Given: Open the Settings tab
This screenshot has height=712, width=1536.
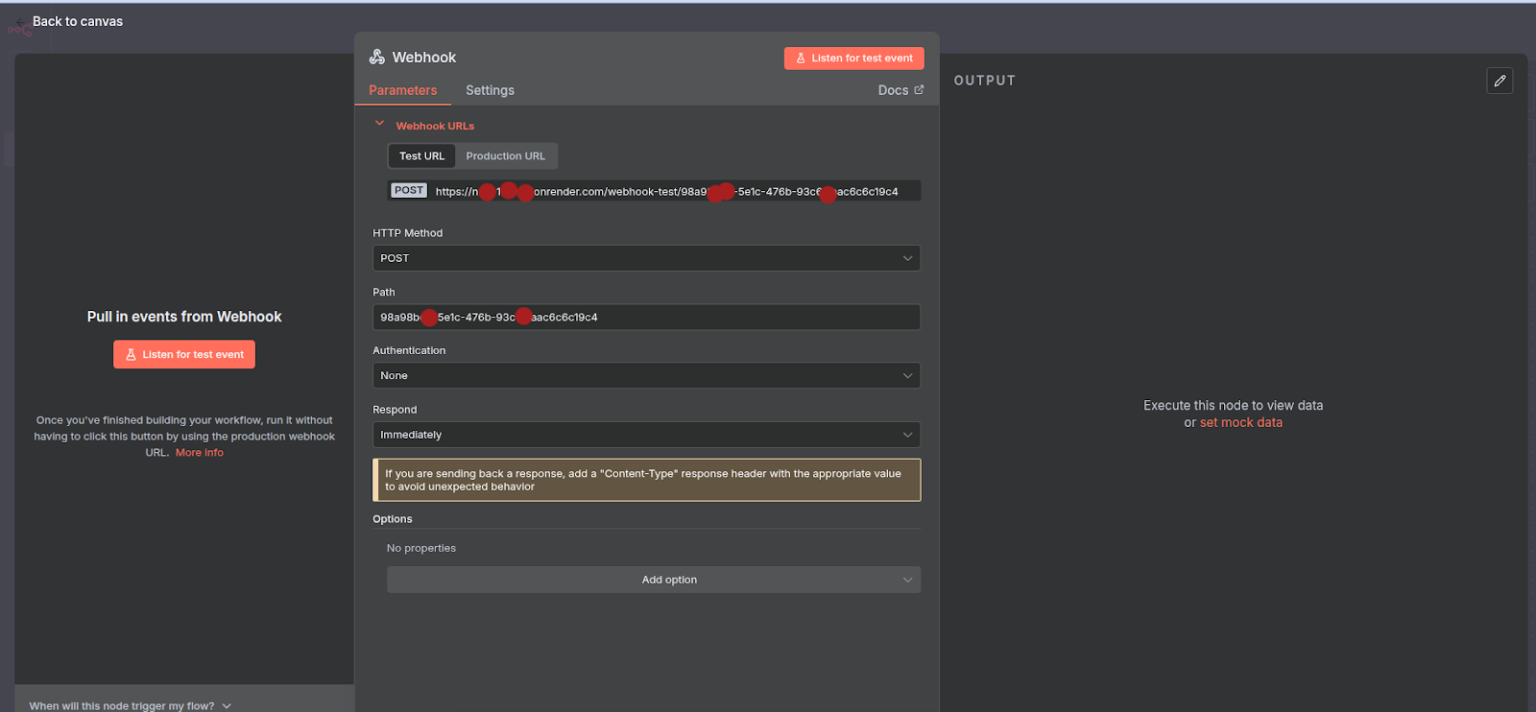Looking at the screenshot, I should (490, 90).
